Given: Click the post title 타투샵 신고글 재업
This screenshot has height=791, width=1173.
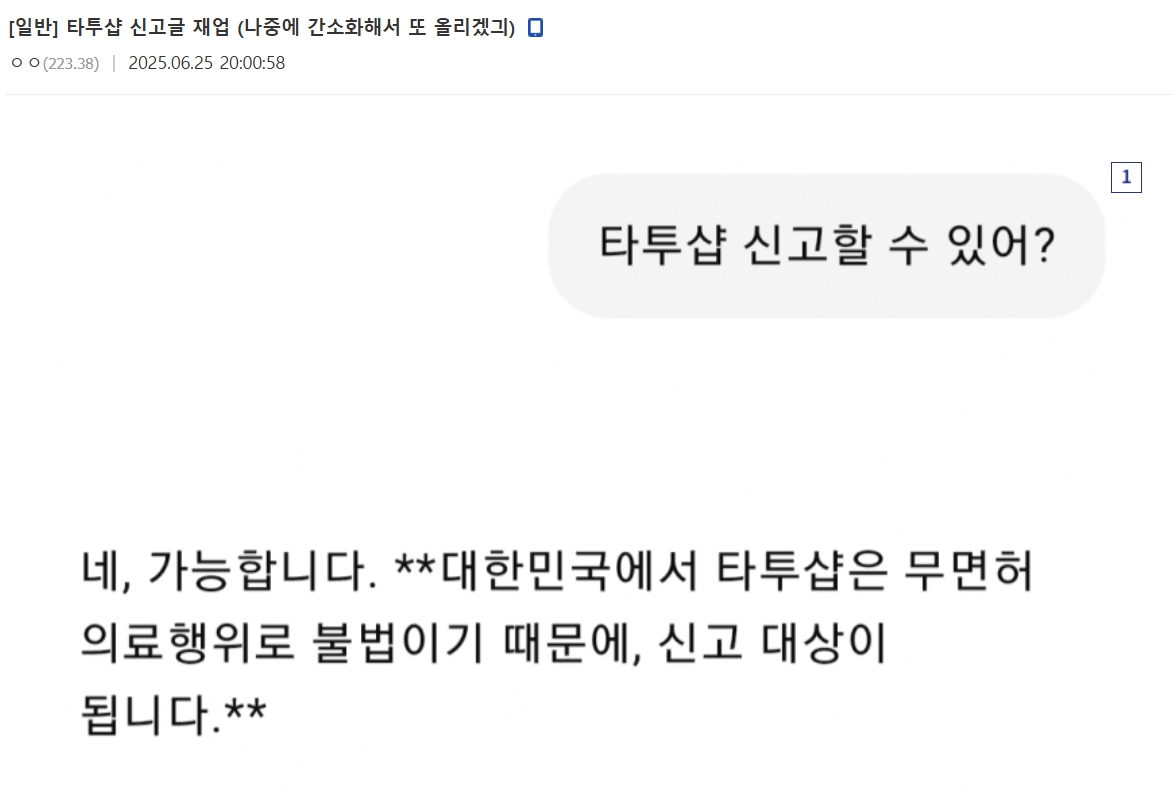Looking at the screenshot, I should point(148,28).
